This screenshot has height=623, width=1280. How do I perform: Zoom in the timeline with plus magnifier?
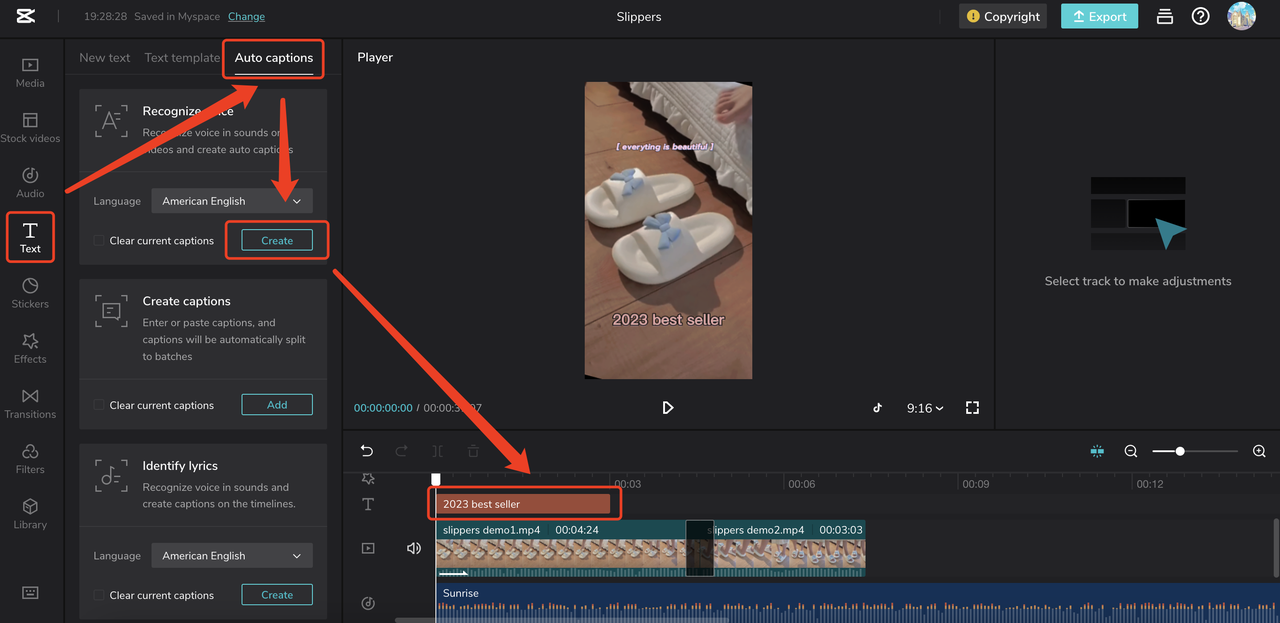[1259, 451]
